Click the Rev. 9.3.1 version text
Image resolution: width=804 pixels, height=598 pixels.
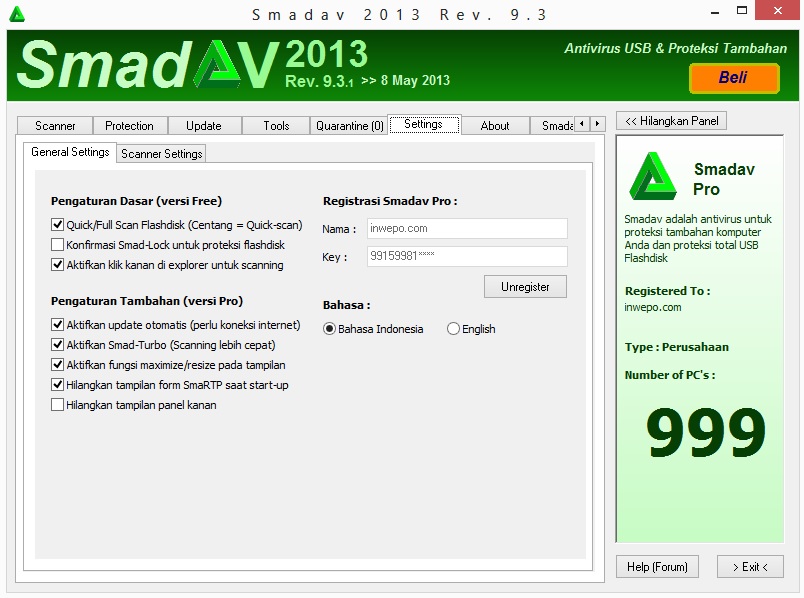click(319, 81)
